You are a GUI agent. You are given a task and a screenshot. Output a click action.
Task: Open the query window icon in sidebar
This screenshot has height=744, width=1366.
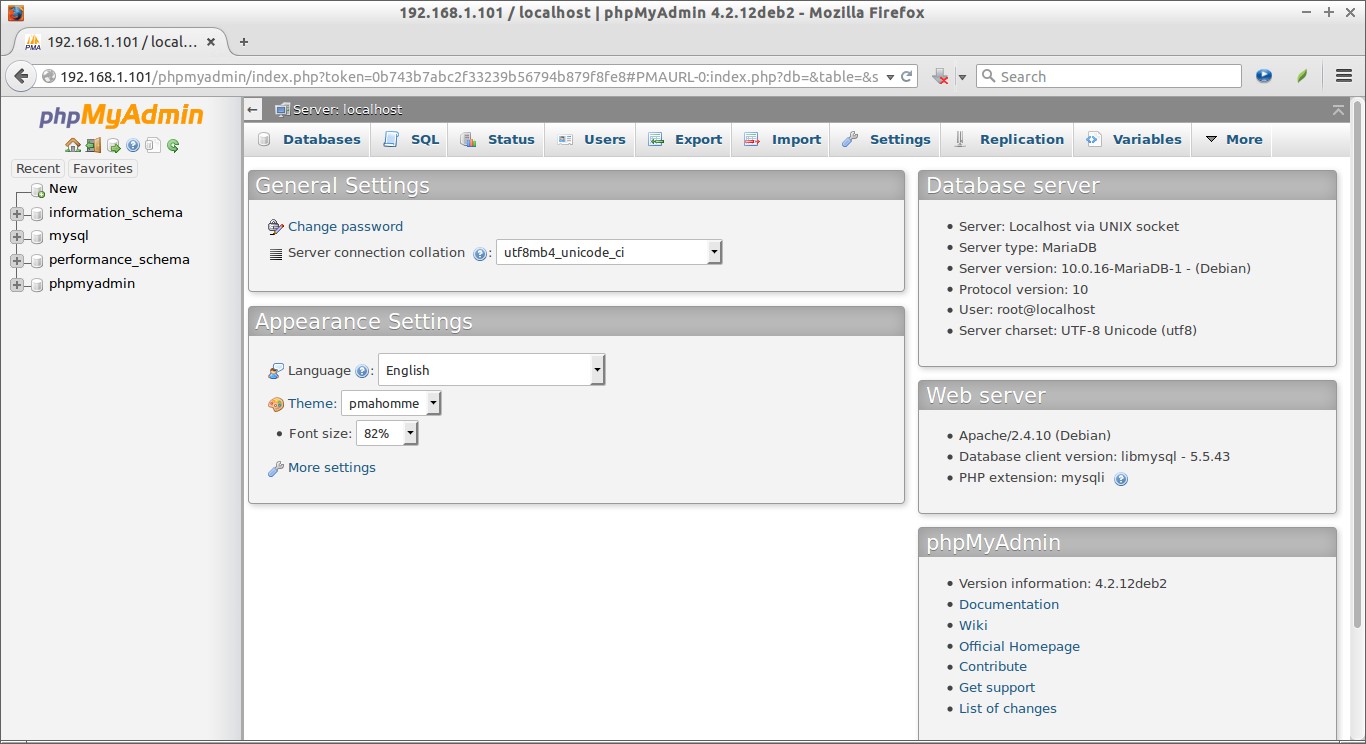tap(113, 146)
